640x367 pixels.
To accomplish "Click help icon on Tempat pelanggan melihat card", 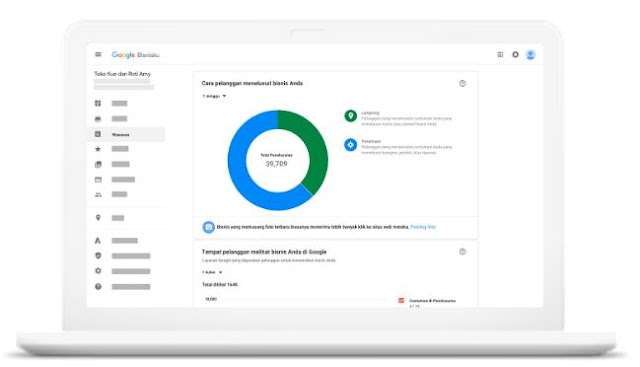I will pos(462,252).
